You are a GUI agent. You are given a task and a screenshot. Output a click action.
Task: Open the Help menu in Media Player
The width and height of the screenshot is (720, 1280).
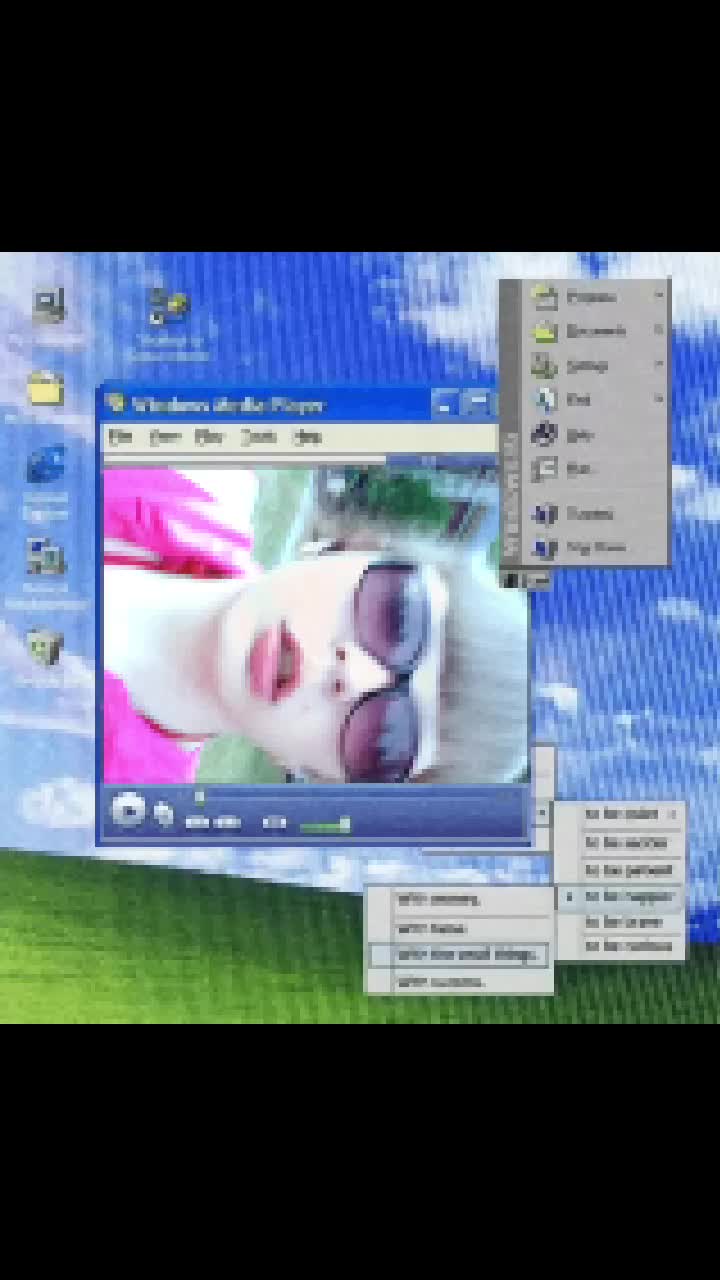click(307, 437)
